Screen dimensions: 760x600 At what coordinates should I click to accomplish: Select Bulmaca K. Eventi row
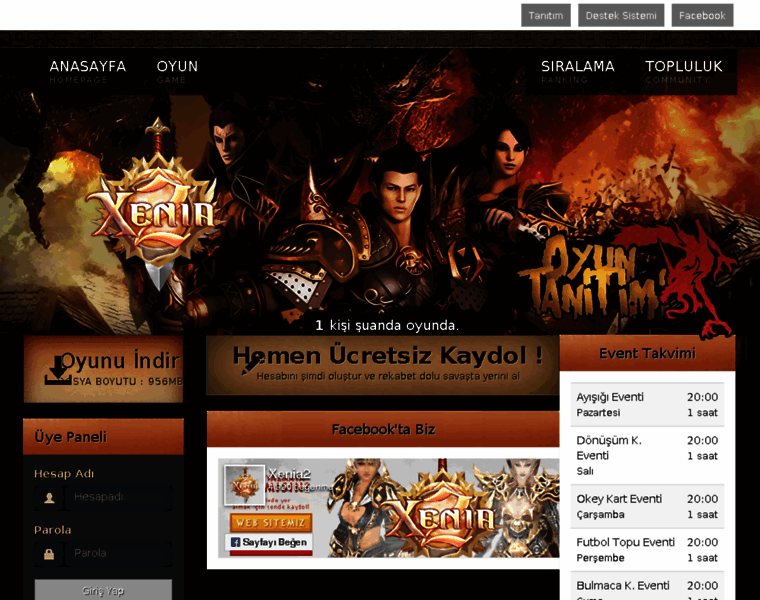[647, 586]
